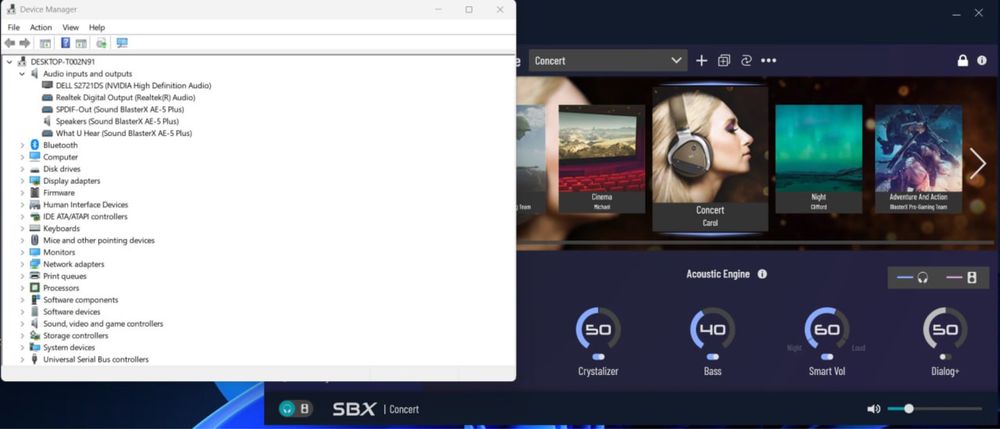Open the Concert profile dropdown
Image resolution: width=1000 pixels, height=429 pixels.
click(x=608, y=61)
